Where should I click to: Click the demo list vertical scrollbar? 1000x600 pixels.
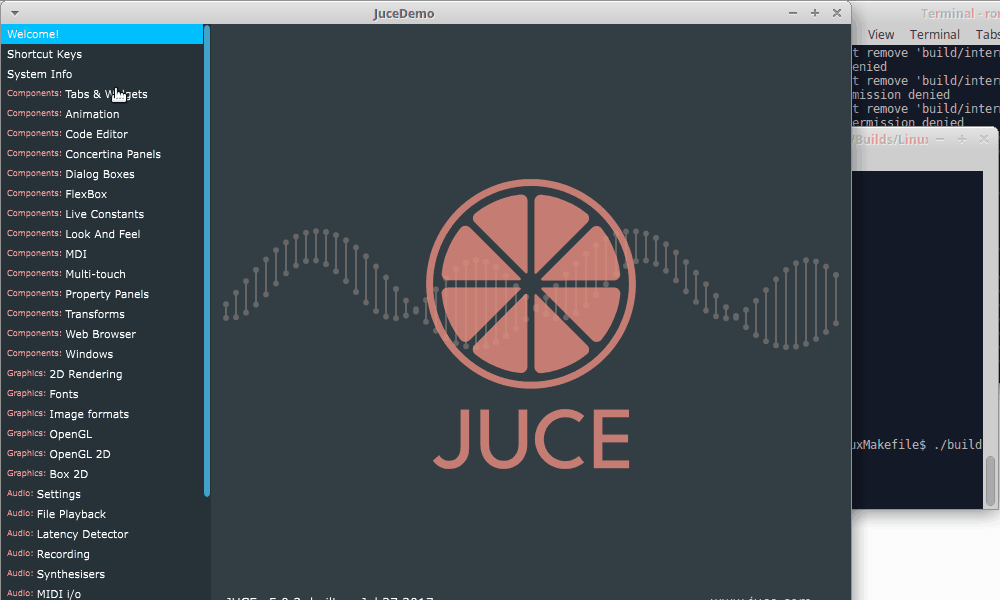[207, 260]
